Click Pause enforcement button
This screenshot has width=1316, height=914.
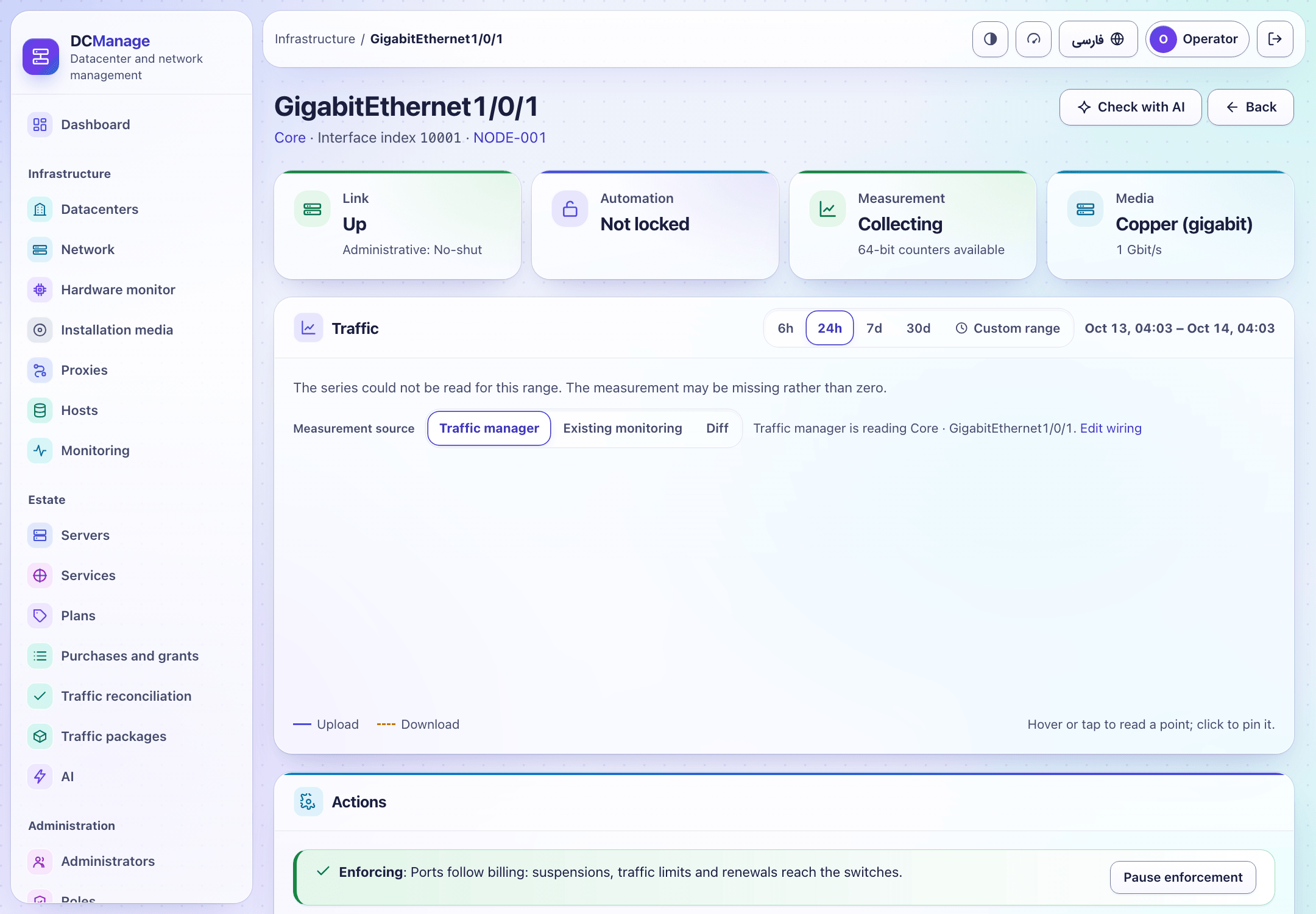[x=1183, y=877]
